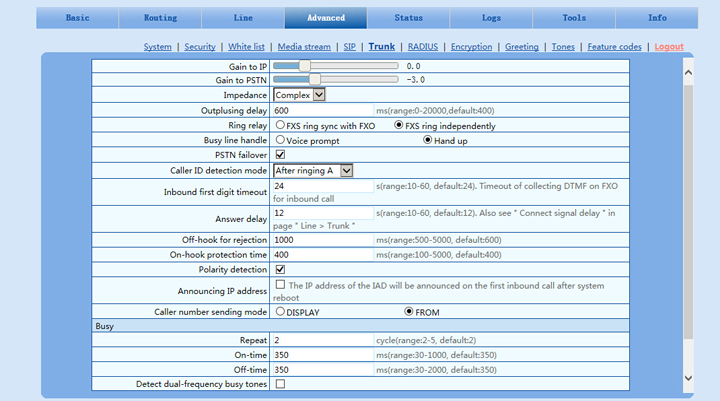Select DISPLAY caller number sending mode
The height and width of the screenshot is (401, 720).
tap(280, 312)
